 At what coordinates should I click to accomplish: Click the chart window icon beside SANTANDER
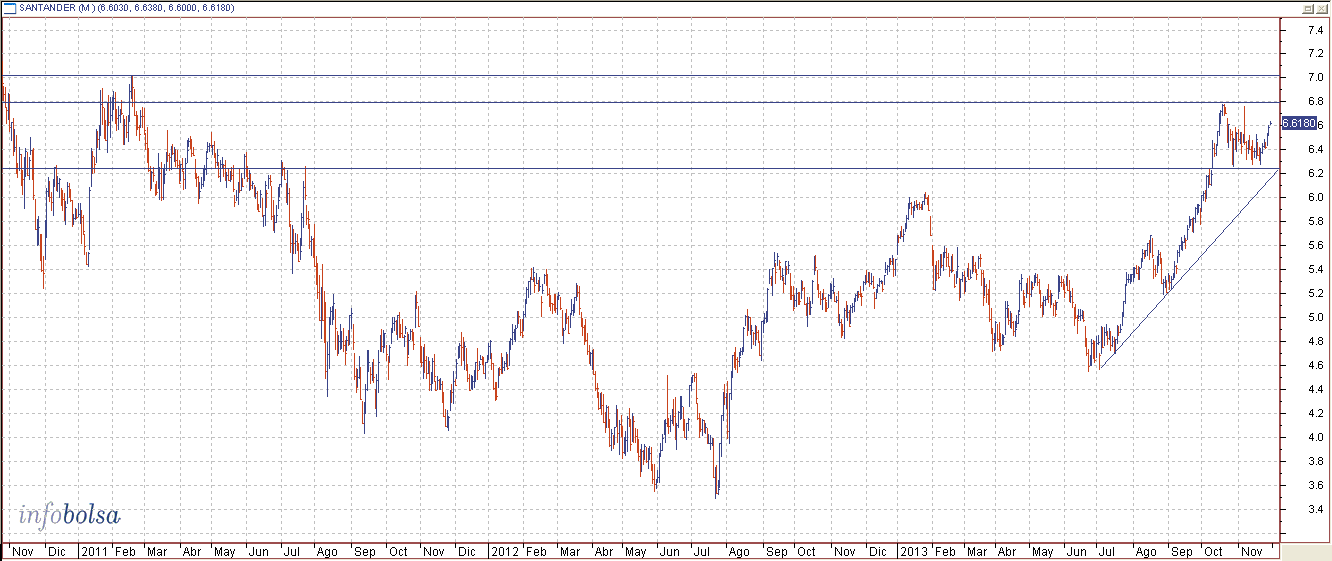[9, 8]
